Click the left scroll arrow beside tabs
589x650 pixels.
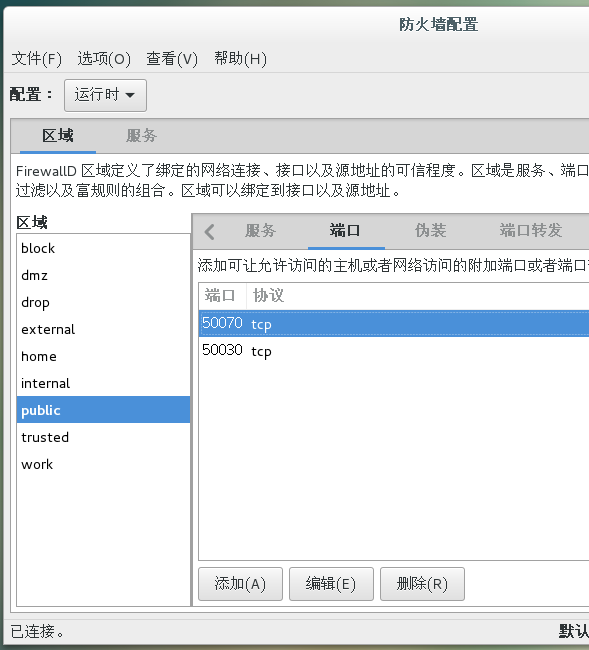click(210, 231)
